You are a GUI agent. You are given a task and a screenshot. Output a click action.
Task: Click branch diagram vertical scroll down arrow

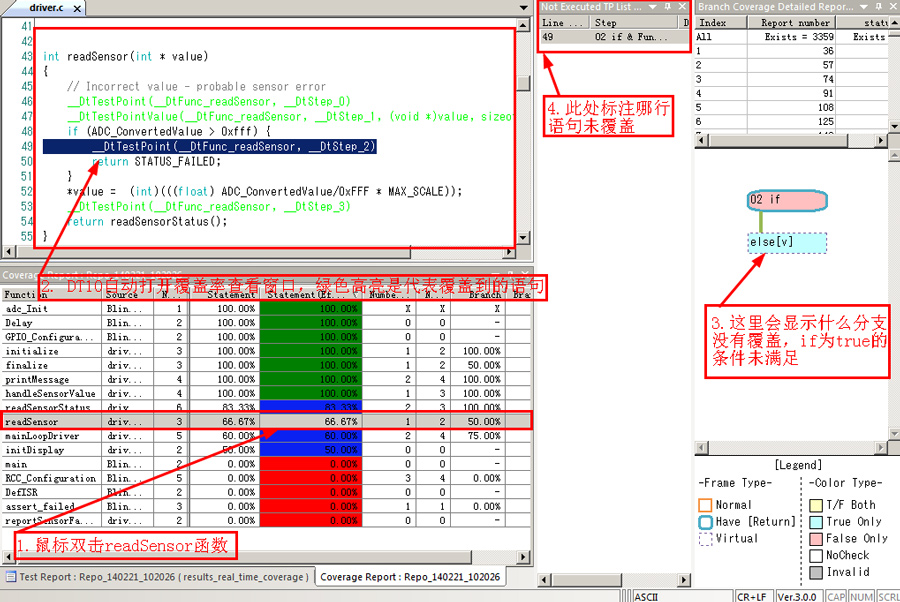coord(894,434)
